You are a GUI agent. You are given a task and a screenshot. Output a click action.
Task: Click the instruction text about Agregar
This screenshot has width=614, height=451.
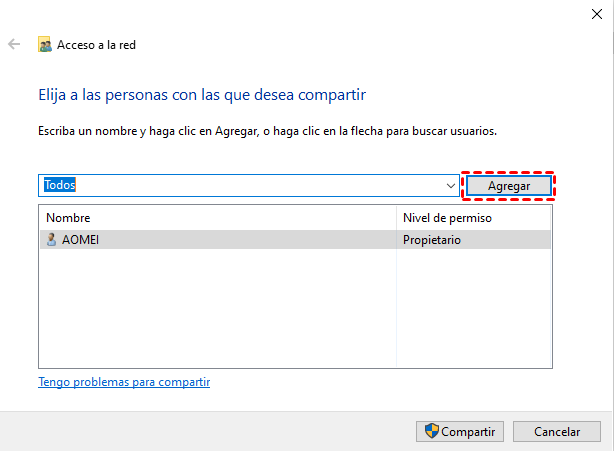point(267,131)
